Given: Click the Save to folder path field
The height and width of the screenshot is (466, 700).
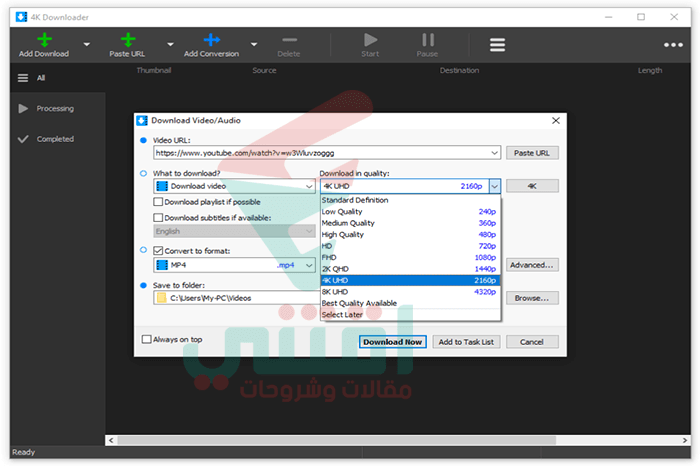Looking at the screenshot, I should tap(237, 298).
